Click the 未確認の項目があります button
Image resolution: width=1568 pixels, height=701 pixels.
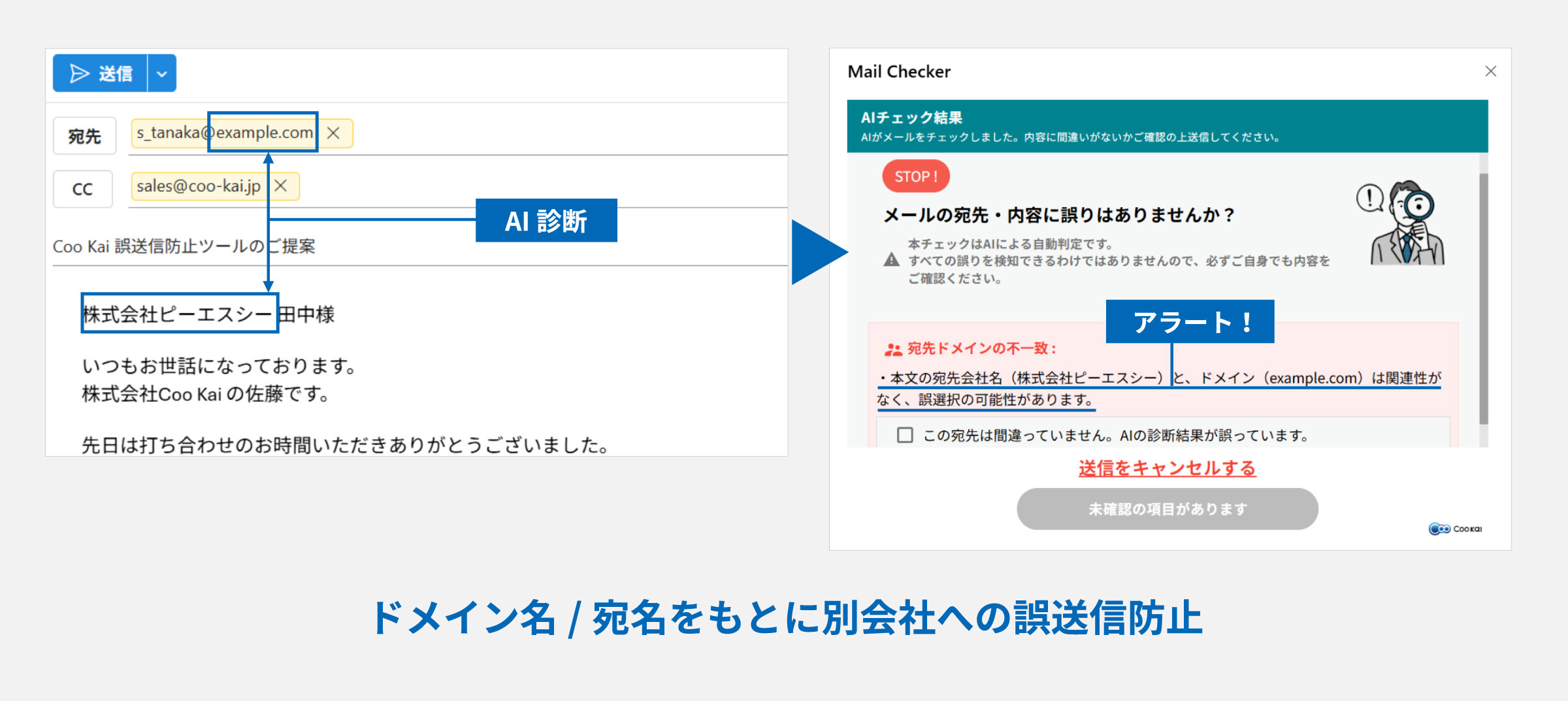[1167, 509]
